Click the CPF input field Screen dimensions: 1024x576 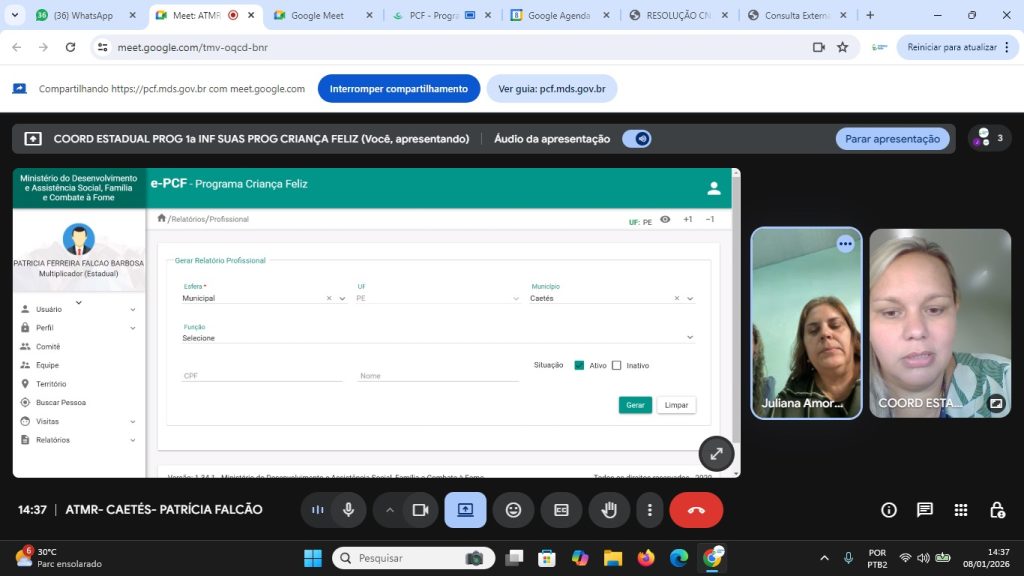pyautogui.click(x=261, y=376)
